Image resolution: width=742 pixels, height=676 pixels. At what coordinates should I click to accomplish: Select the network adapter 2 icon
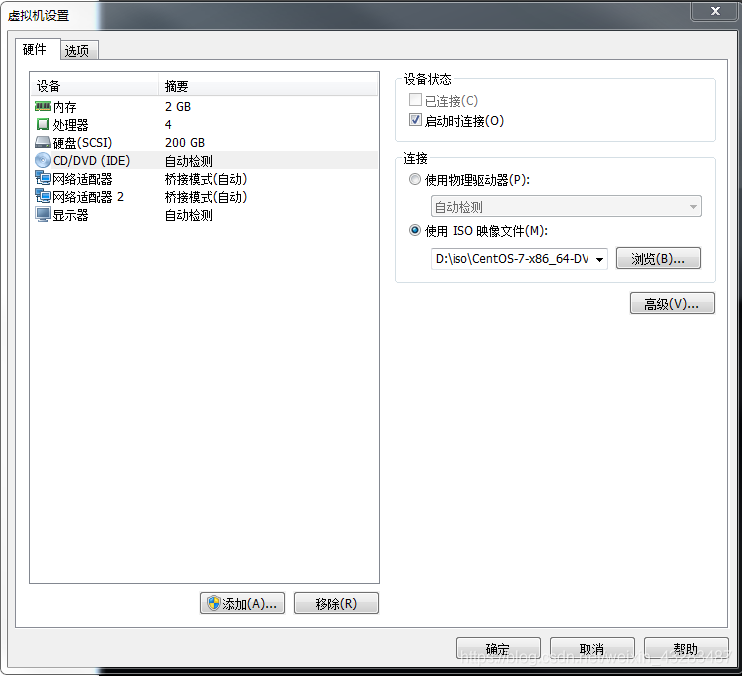(x=43, y=196)
